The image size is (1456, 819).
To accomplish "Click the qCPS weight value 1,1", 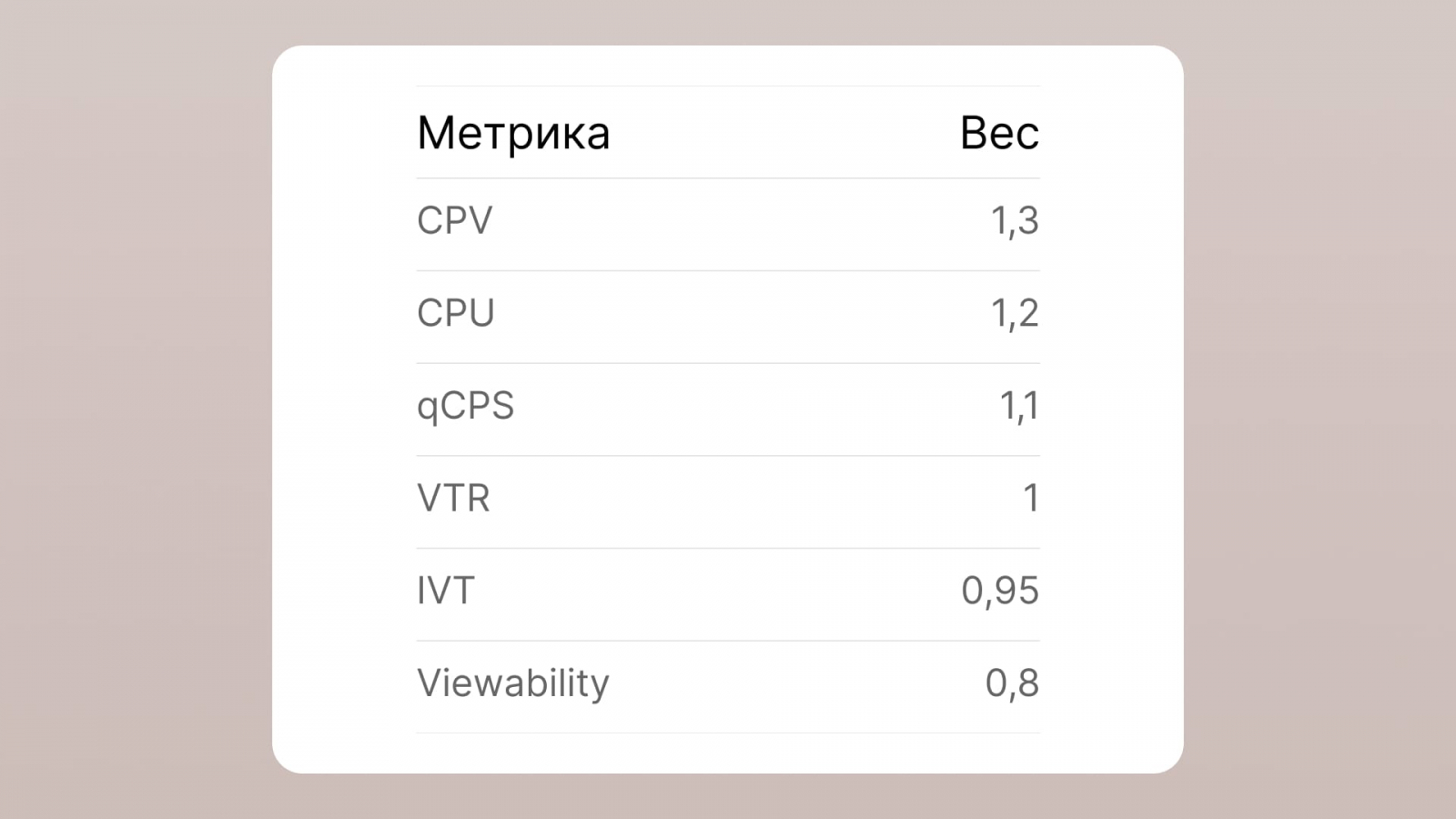I will point(1018,406).
